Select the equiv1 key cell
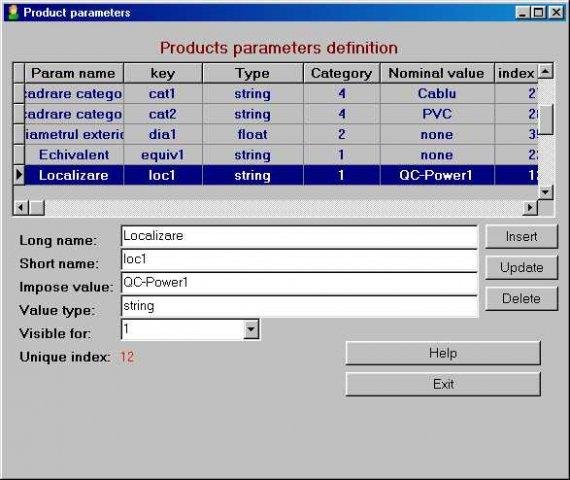The height and width of the screenshot is (480, 570). [162, 155]
